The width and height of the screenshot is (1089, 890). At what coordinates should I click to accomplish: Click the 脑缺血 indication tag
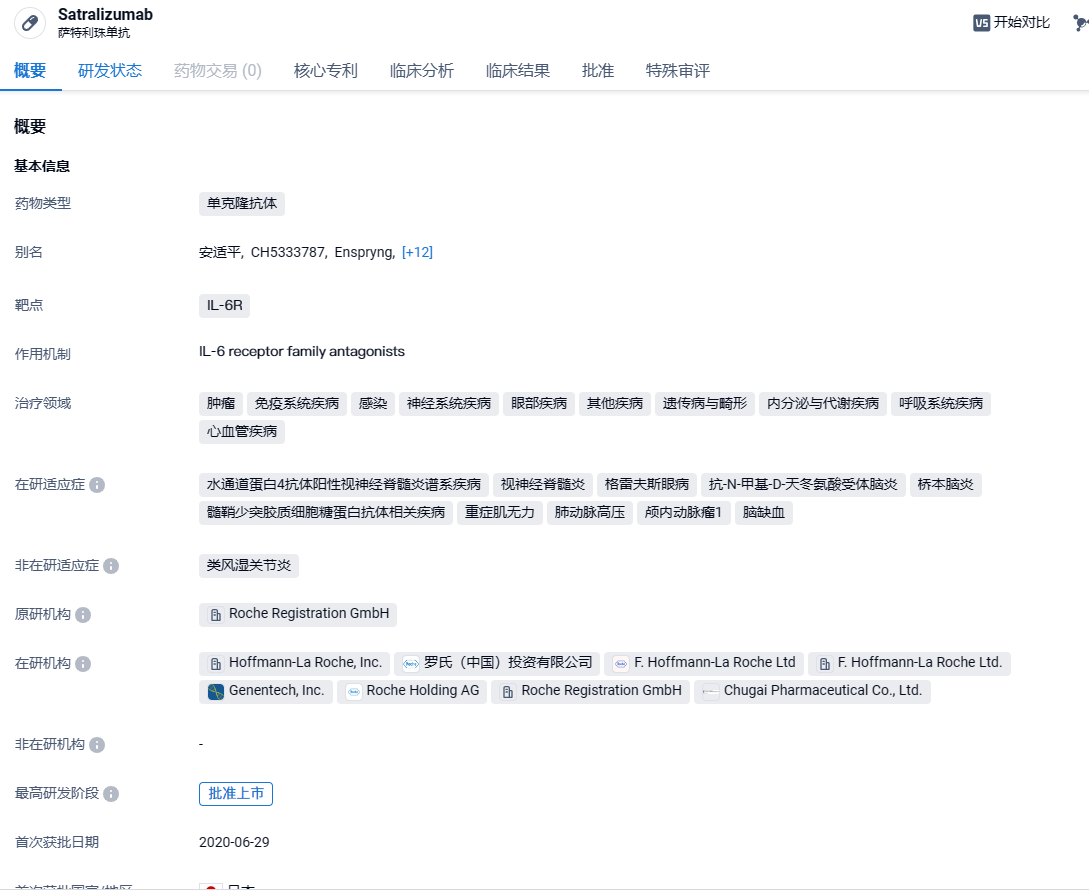(x=763, y=513)
